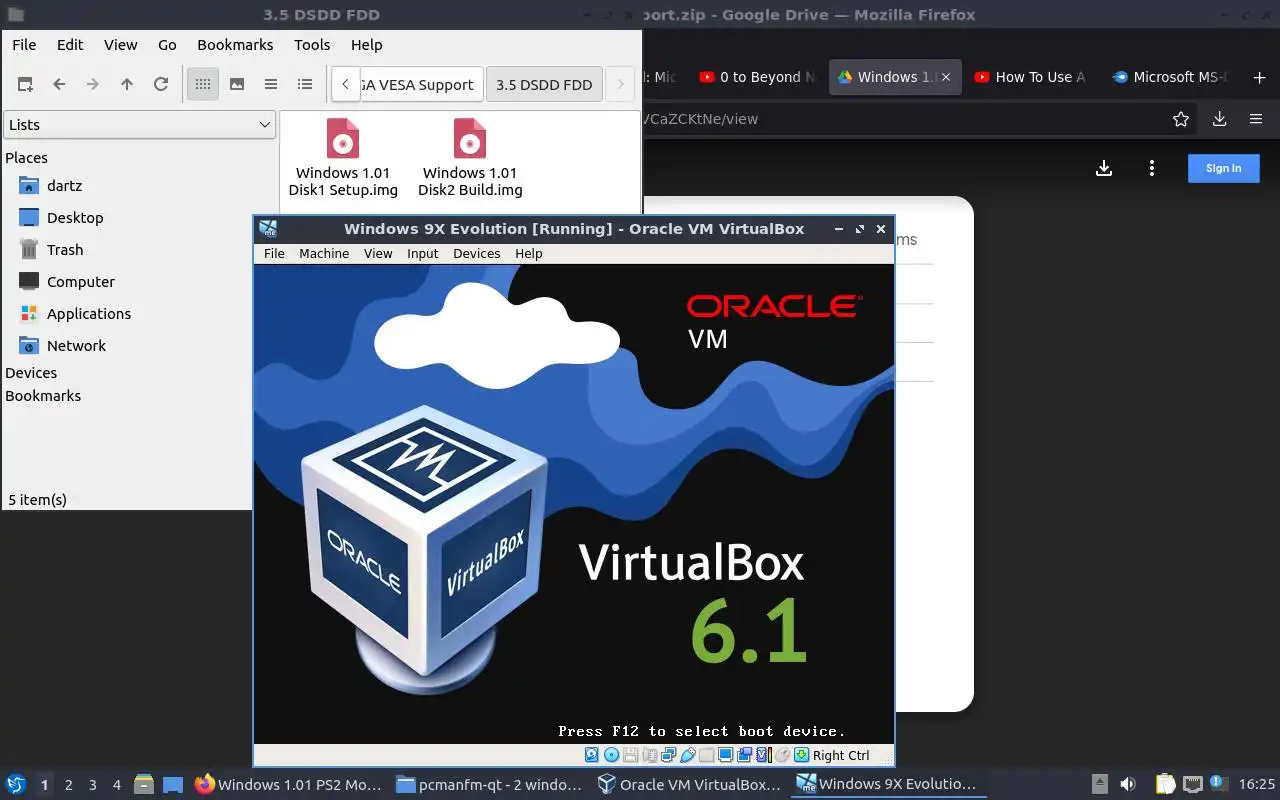This screenshot has height=800, width=1280.
Task: Switch to the 'How To Use A' YouTube tab
Action: [1030, 77]
